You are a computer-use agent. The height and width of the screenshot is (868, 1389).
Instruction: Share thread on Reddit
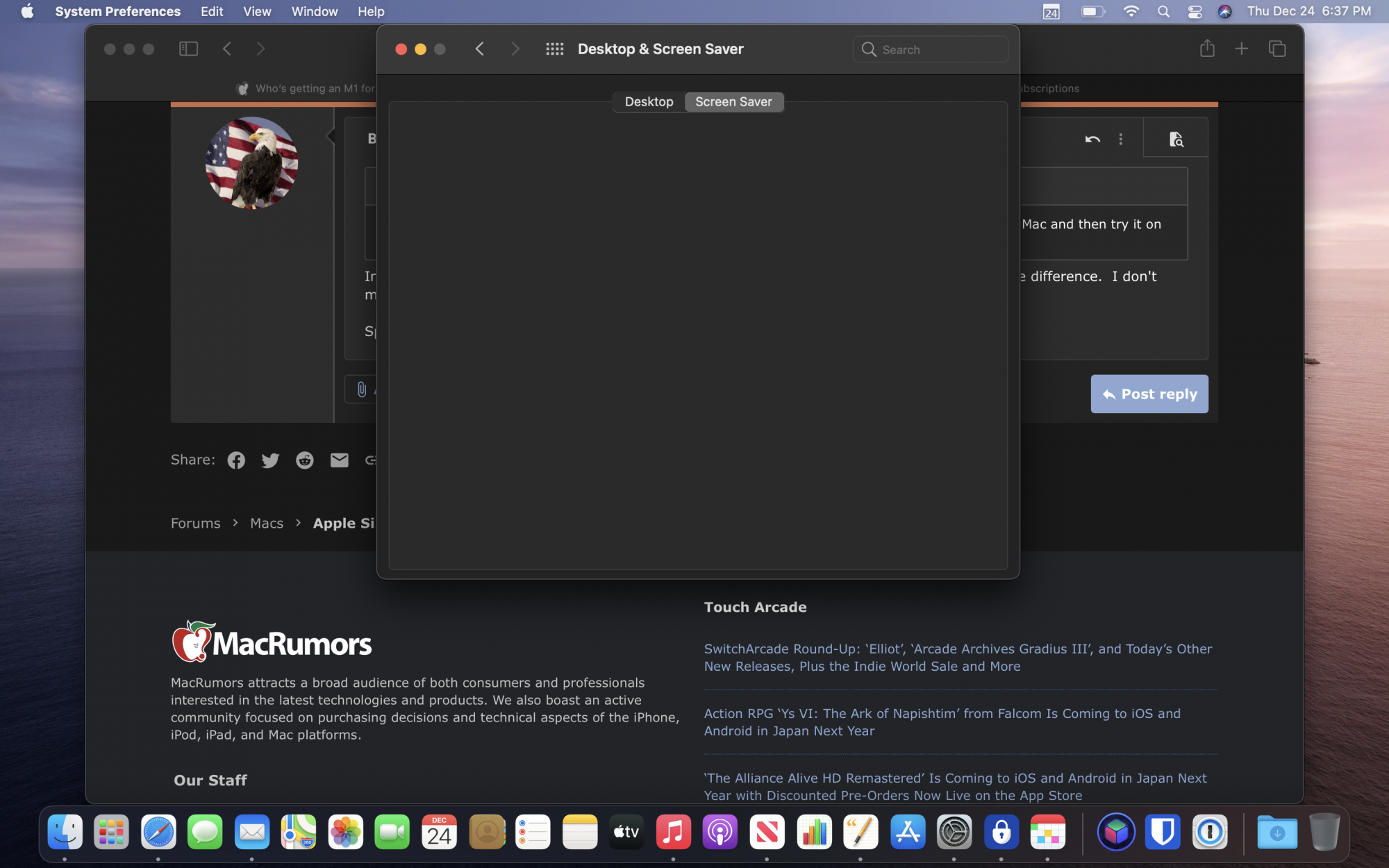coord(305,460)
